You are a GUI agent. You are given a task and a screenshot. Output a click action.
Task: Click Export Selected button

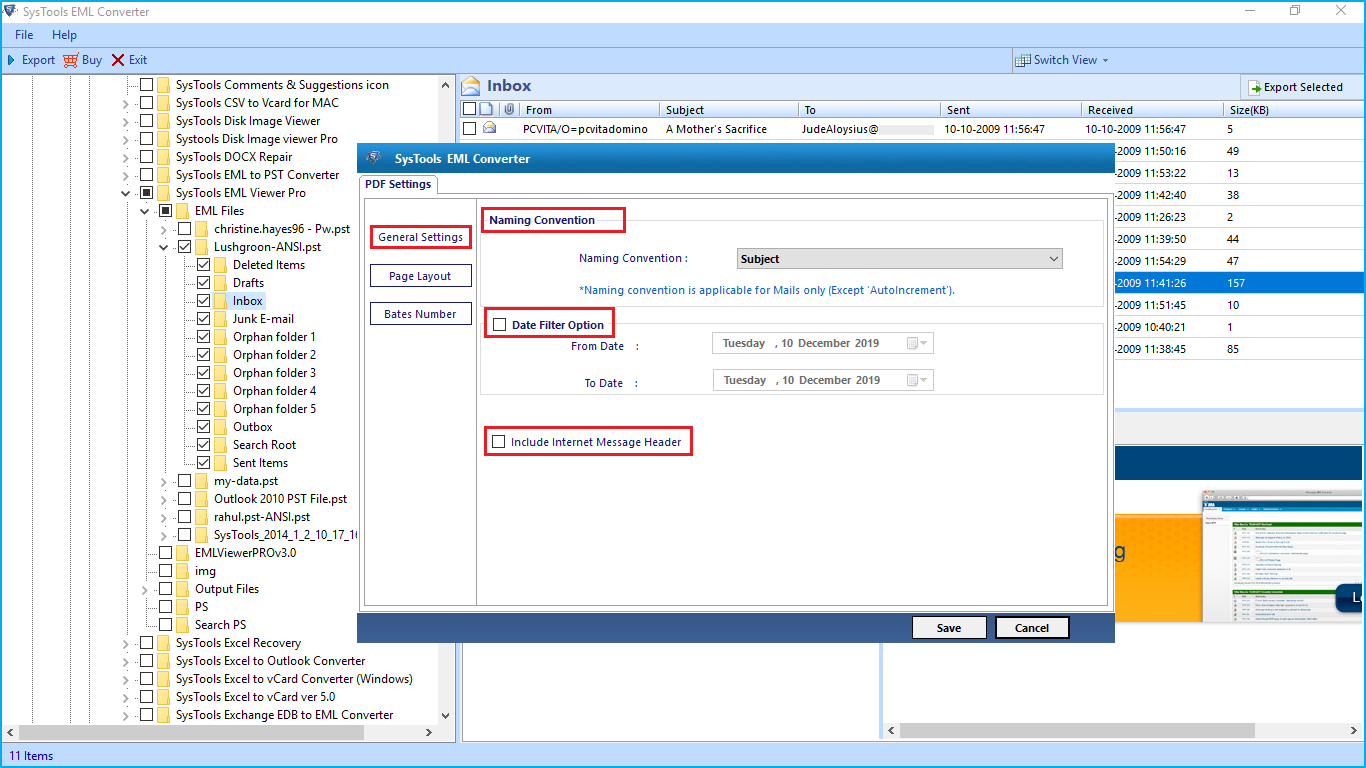pos(1295,87)
